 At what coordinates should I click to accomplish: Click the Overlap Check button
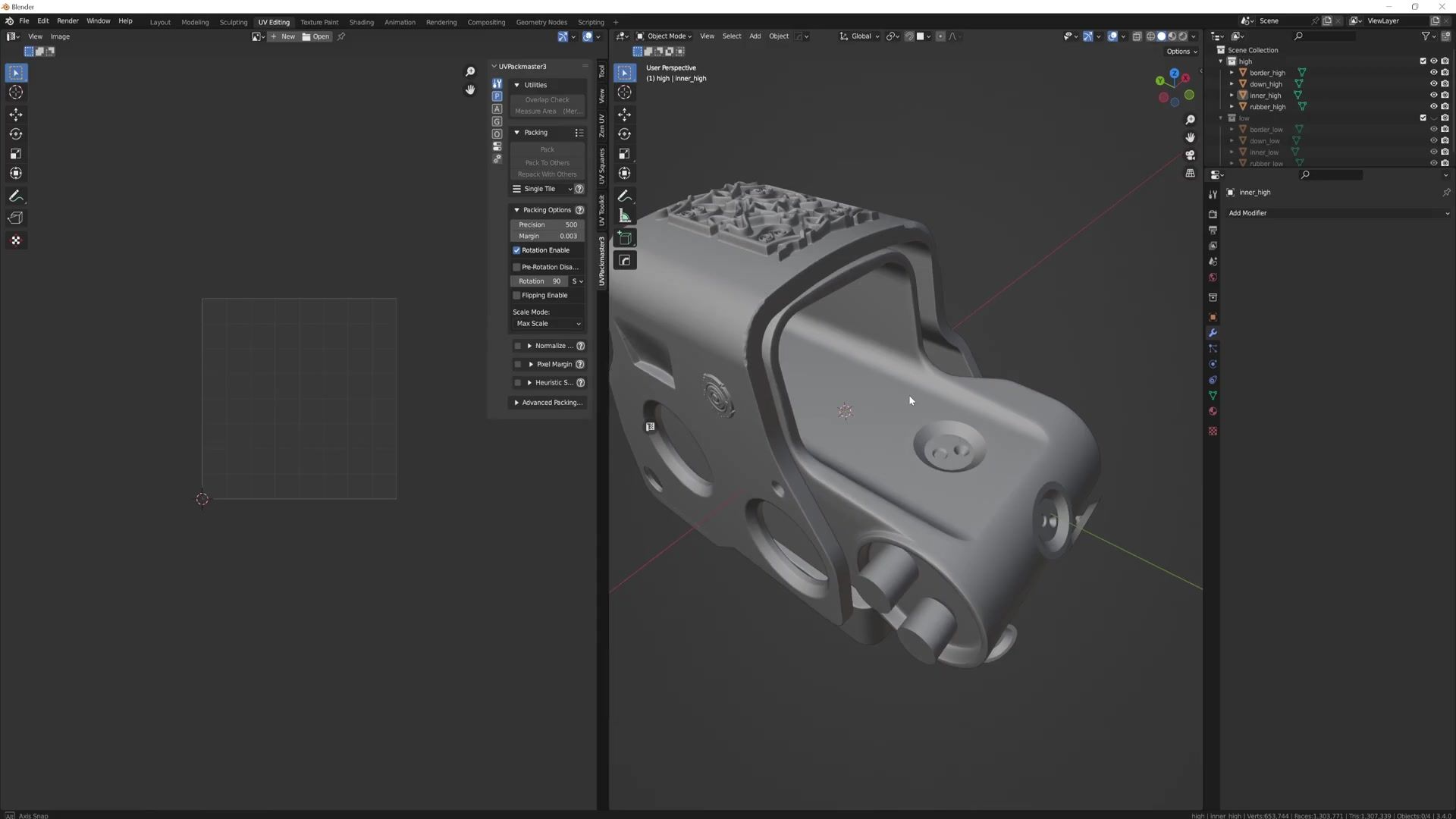(x=547, y=100)
